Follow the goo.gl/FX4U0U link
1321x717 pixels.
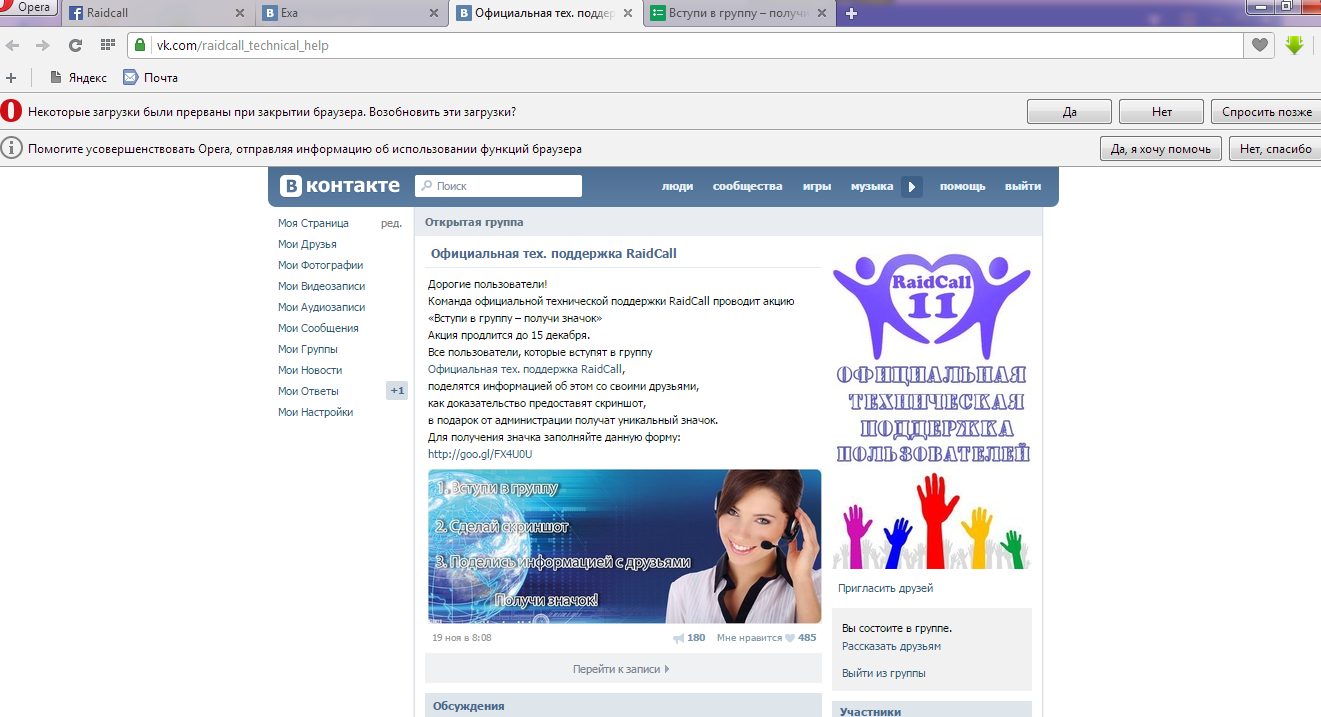(480, 454)
